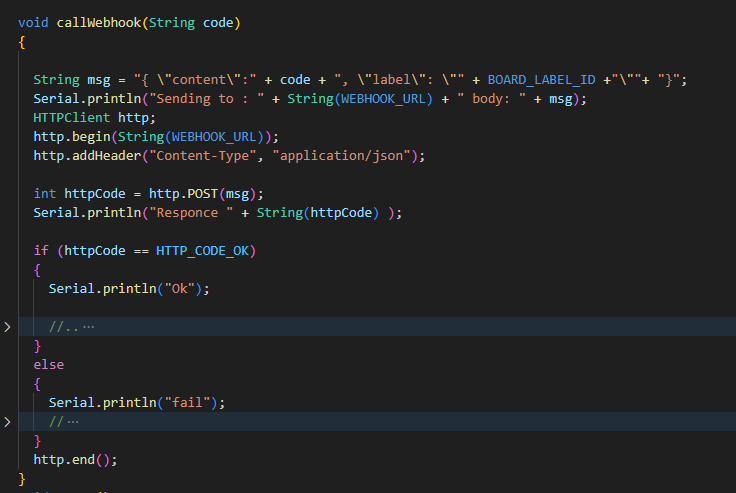Click WEBHOOK_URL inside http.begin
Viewport: 736px width, 493px height.
[x=214, y=137]
